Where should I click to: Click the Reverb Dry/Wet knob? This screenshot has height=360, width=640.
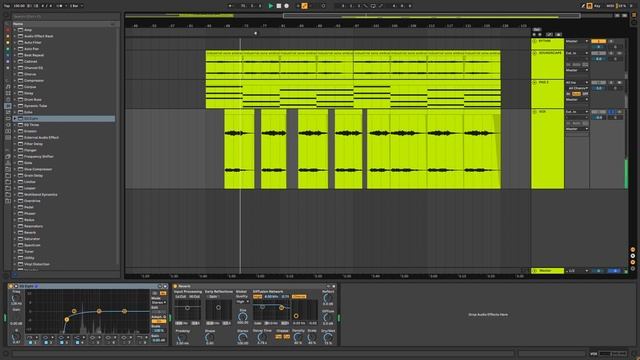tap(328, 338)
